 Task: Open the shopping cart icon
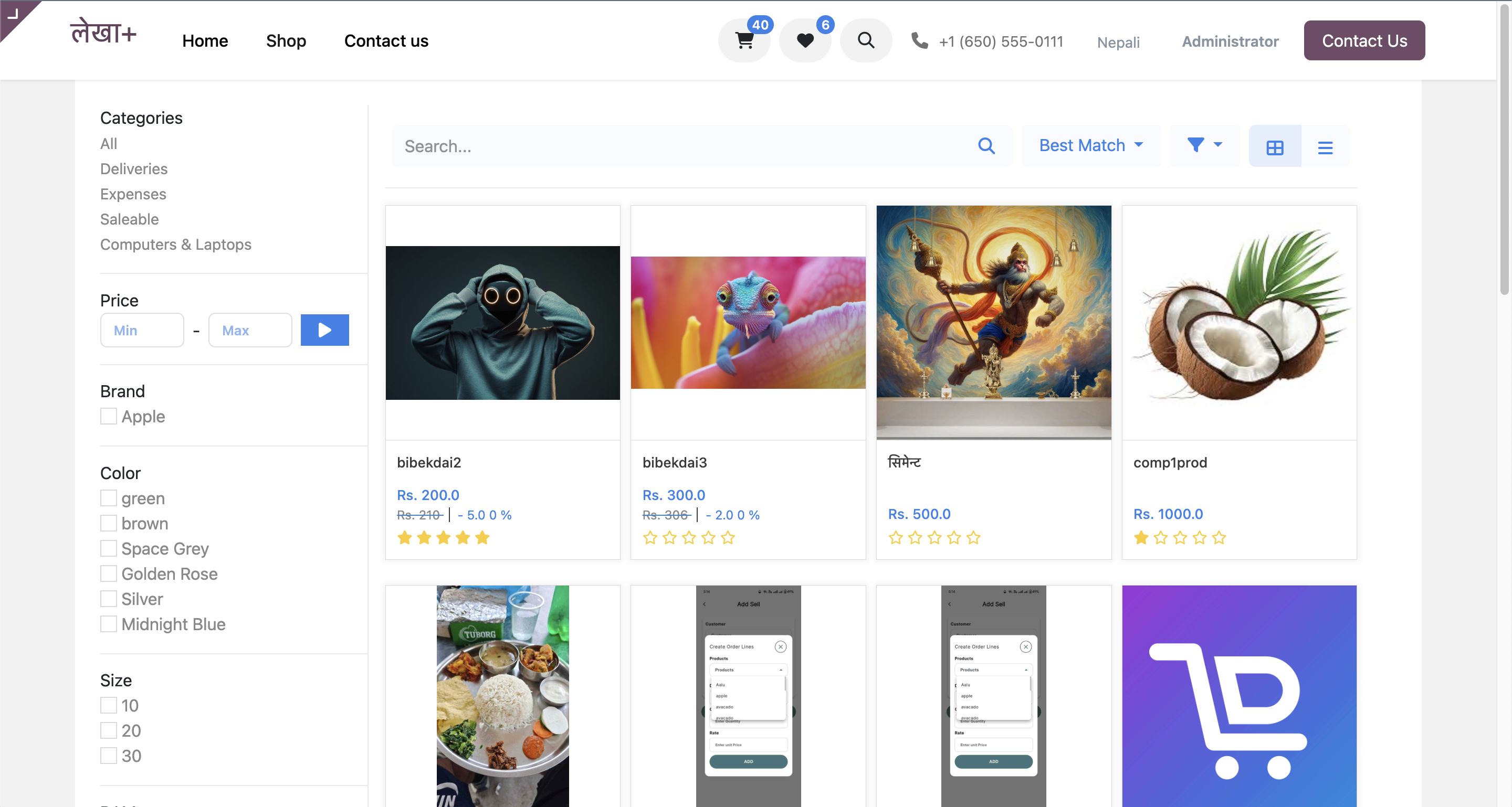744,40
